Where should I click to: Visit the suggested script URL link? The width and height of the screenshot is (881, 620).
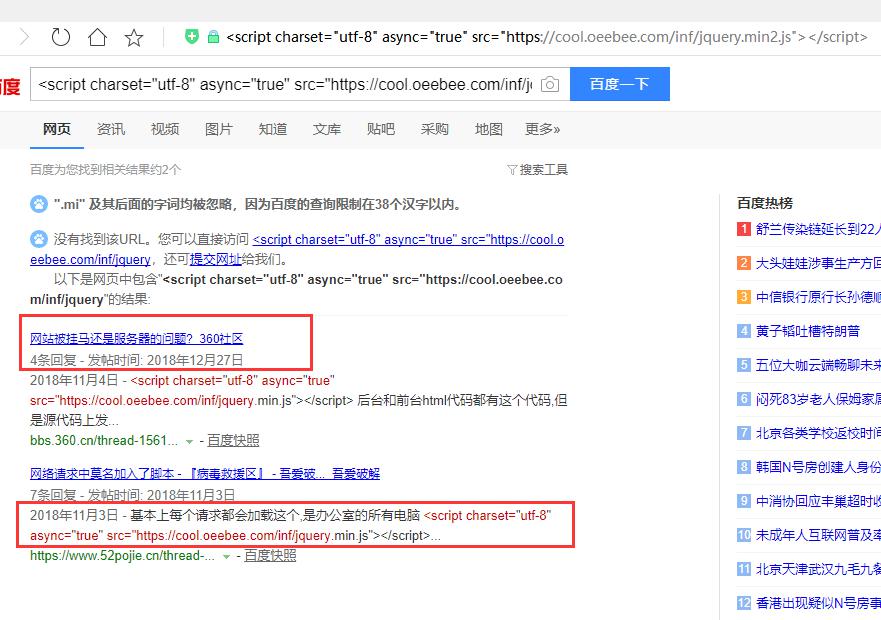(x=408, y=239)
